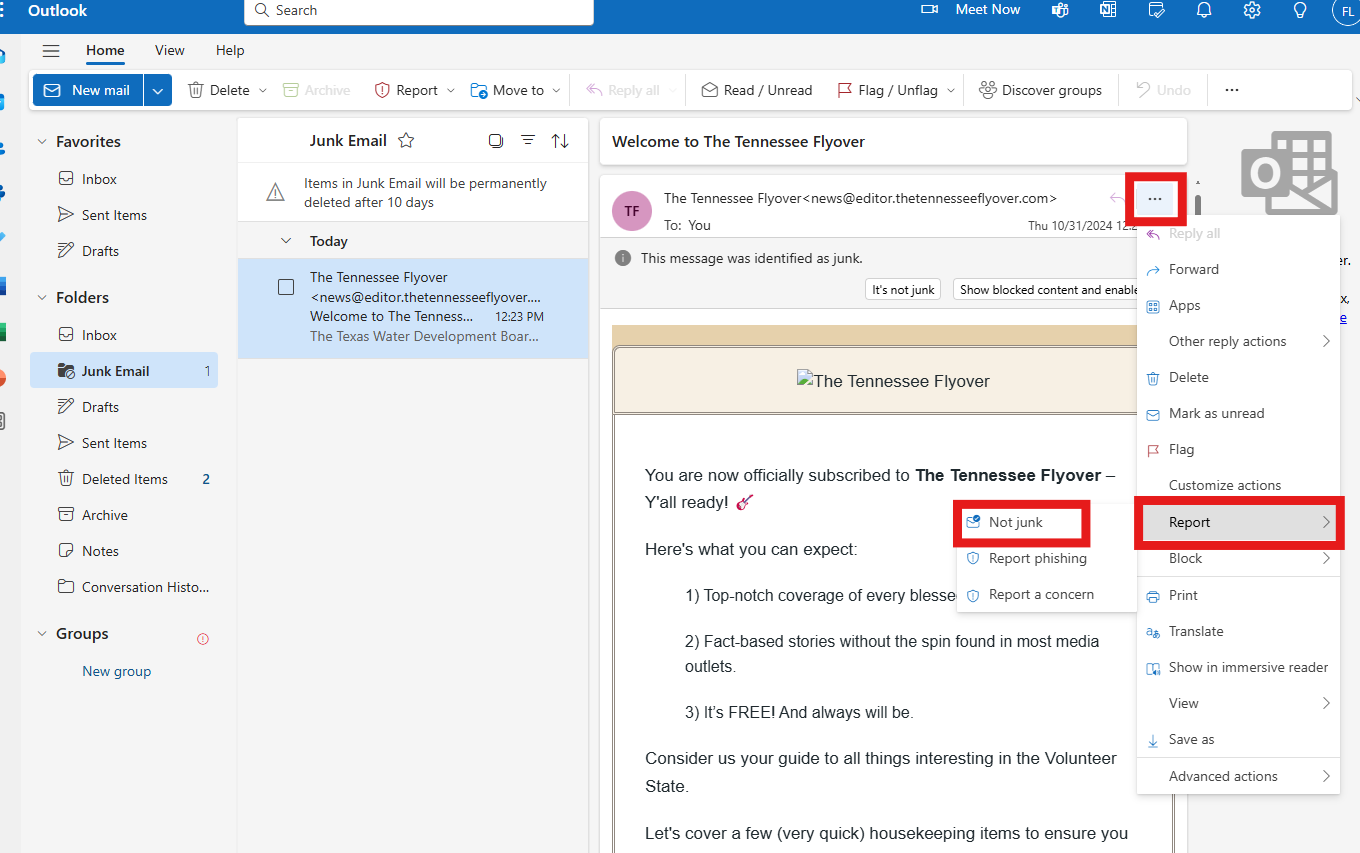Open the Report toolbar dropdown arrow
The height and width of the screenshot is (853, 1360).
(x=450, y=90)
